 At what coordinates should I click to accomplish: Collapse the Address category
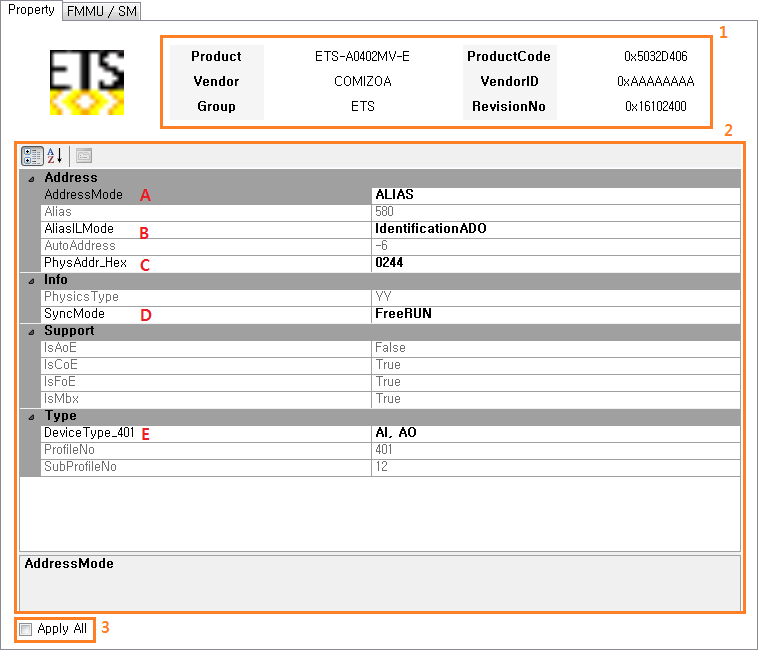(30, 178)
